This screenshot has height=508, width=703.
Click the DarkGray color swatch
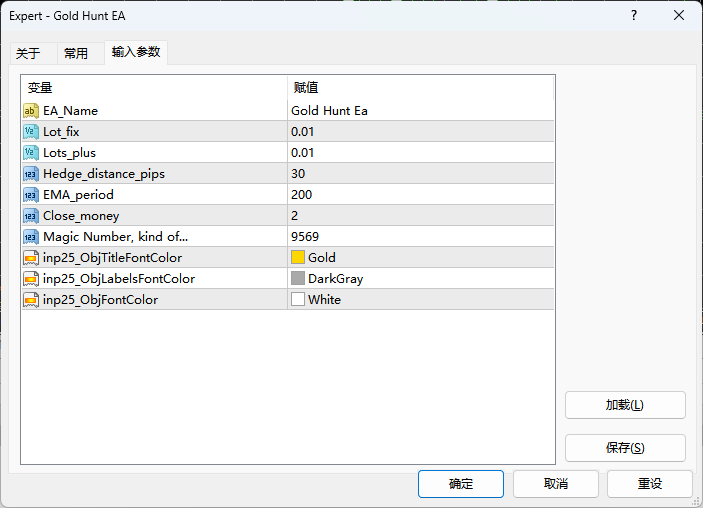[298, 278]
